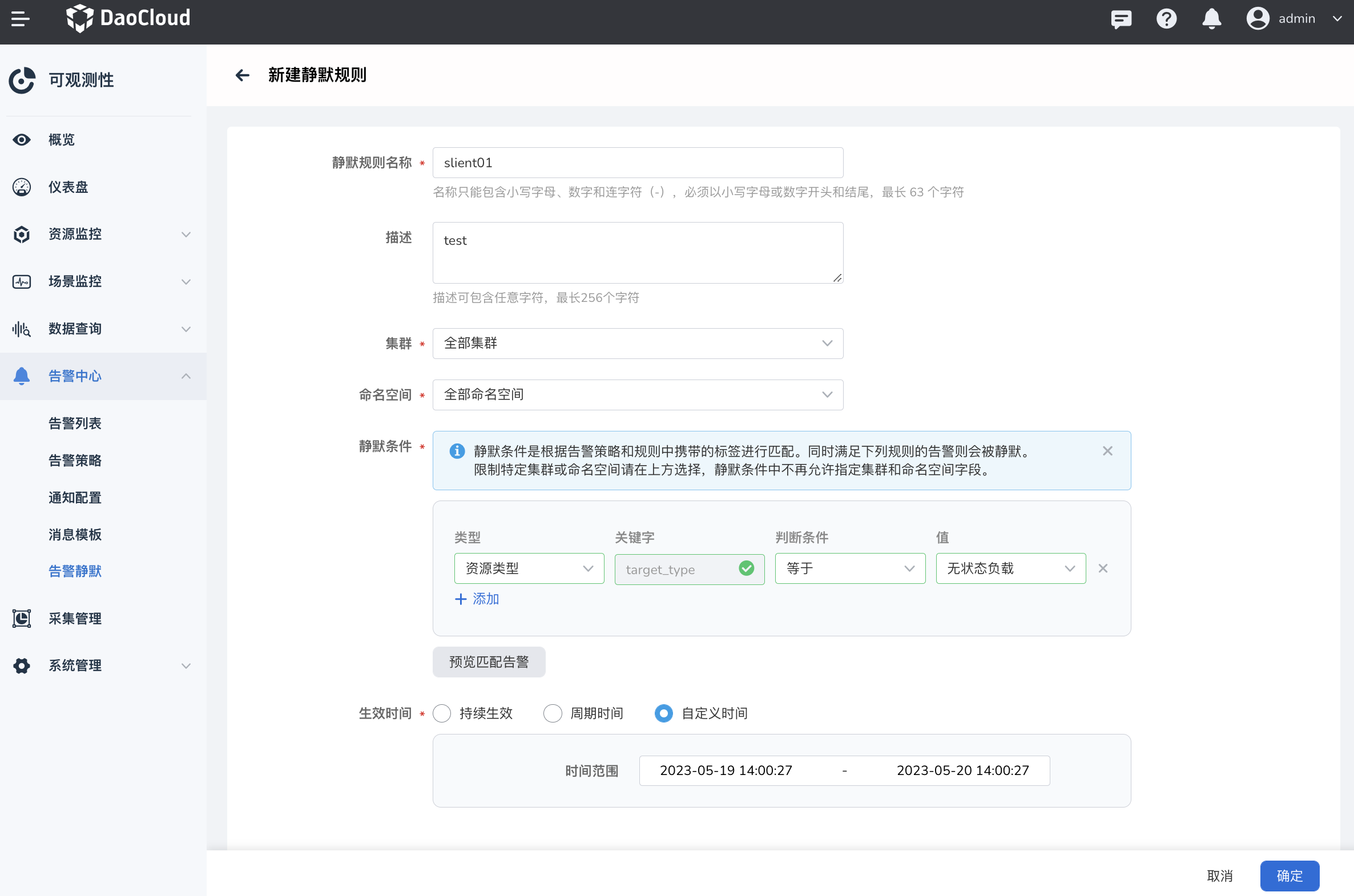Collapse the 告警中心 chevron
Viewport: 1354px width, 896px height.
tap(186, 376)
